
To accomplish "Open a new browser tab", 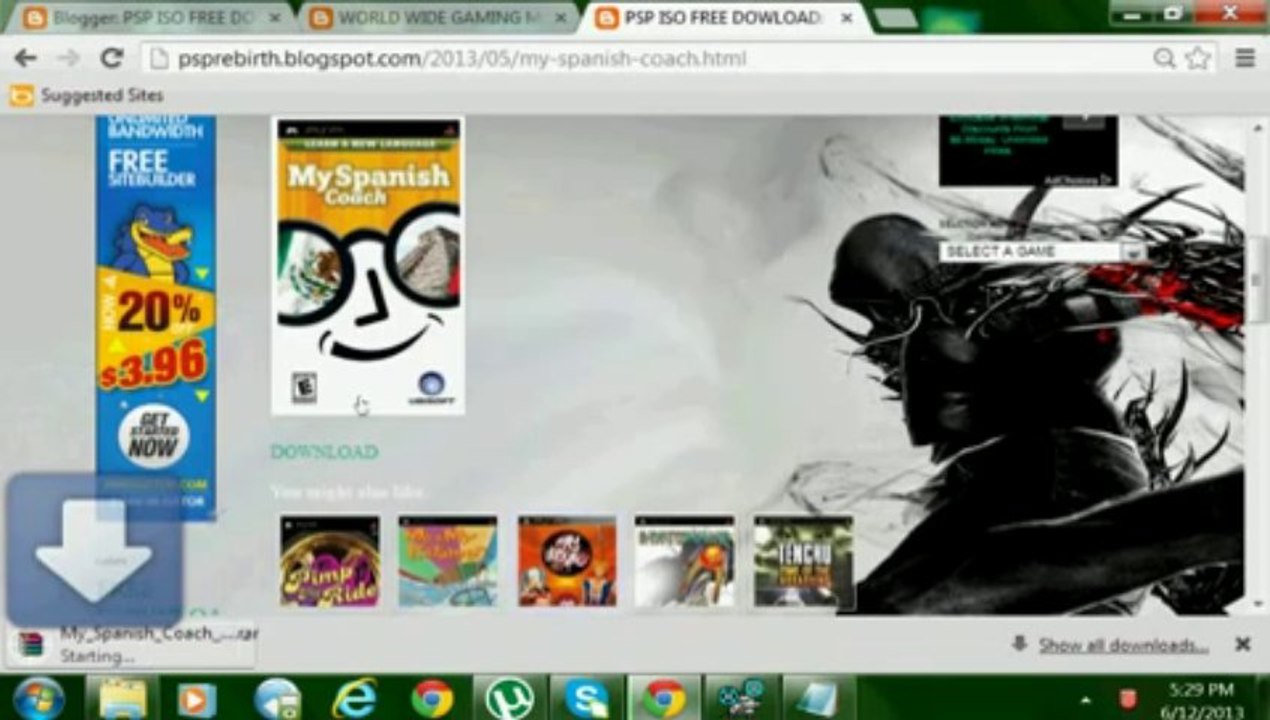I will (895, 18).
